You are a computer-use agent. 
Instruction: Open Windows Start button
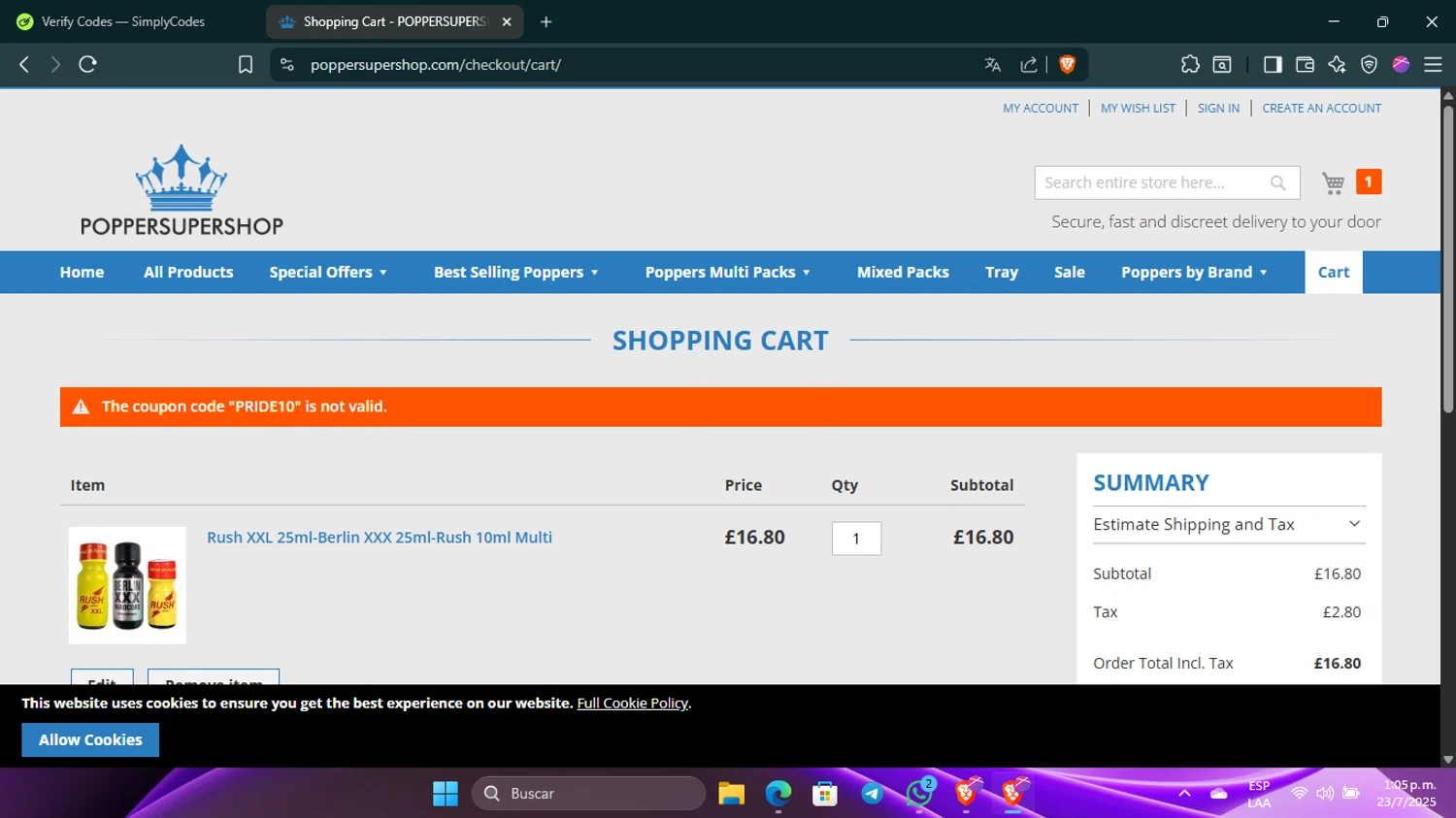pyautogui.click(x=446, y=794)
